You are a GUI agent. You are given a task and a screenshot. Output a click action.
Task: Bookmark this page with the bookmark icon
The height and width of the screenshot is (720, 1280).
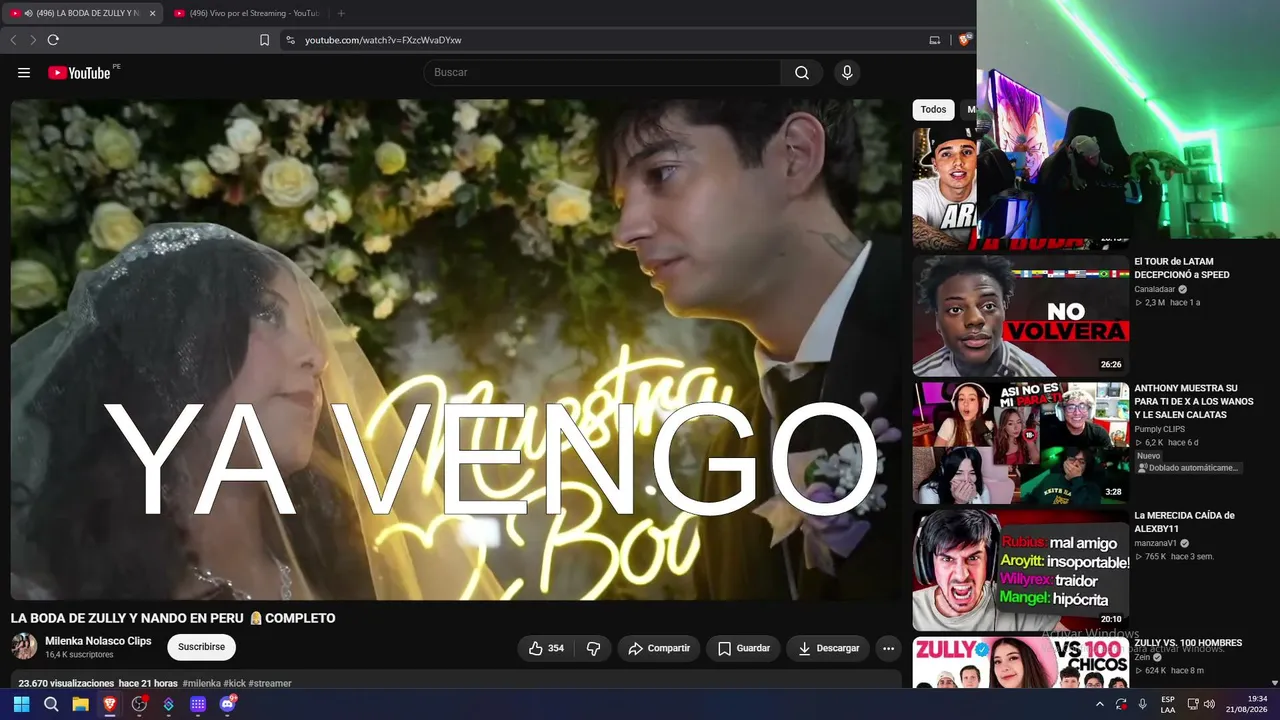(264, 40)
